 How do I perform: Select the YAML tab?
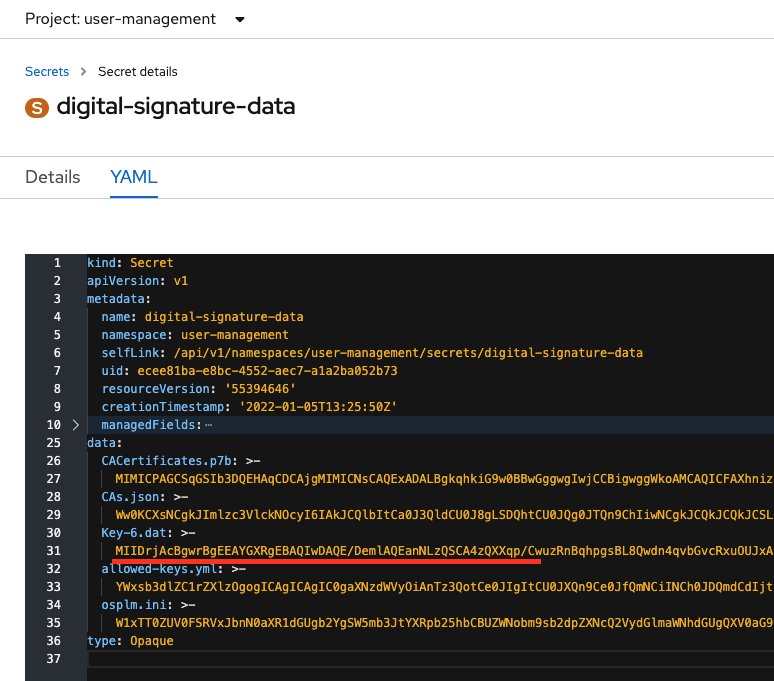[x=134, y=177]
